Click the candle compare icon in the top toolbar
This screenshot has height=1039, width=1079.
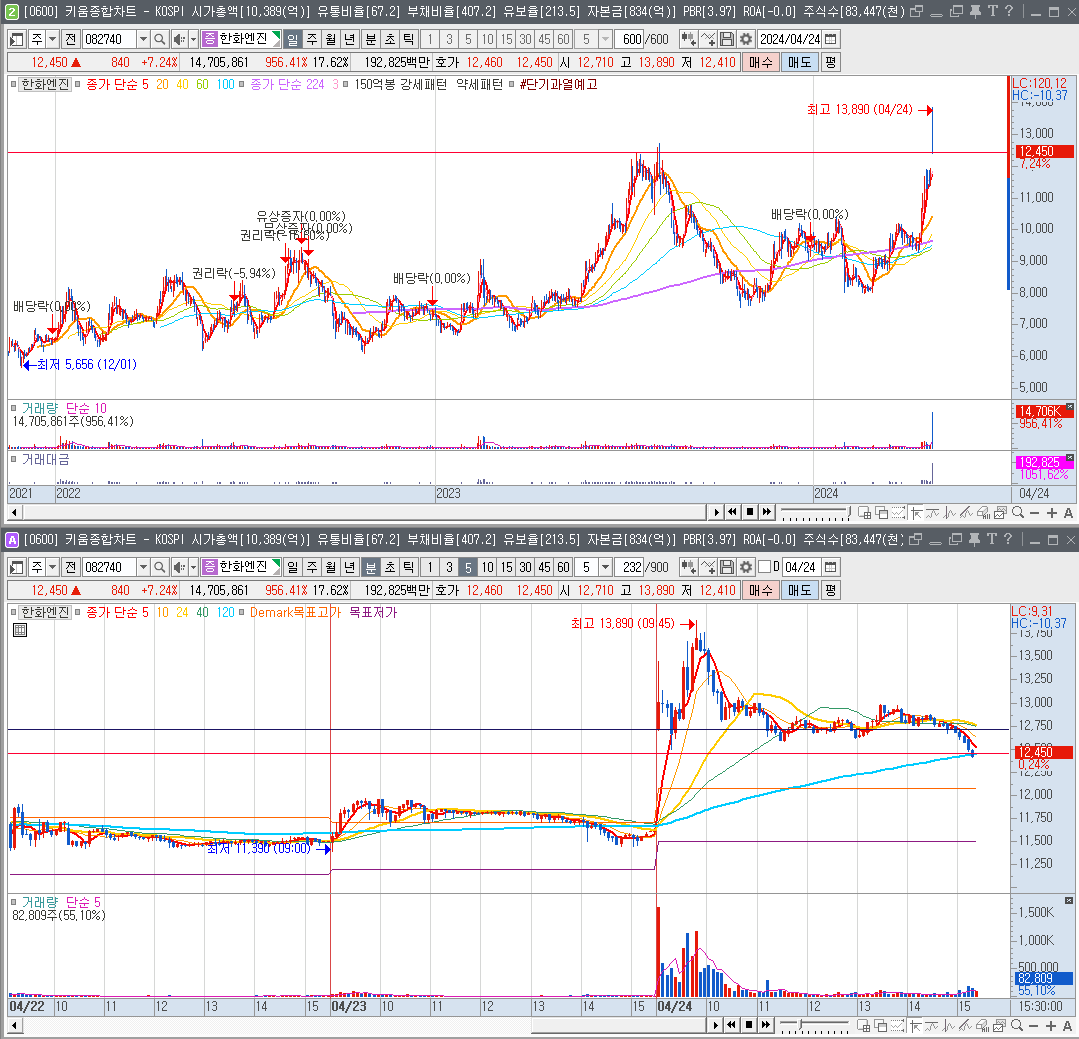pyautogui.click(x=687, y=39)
